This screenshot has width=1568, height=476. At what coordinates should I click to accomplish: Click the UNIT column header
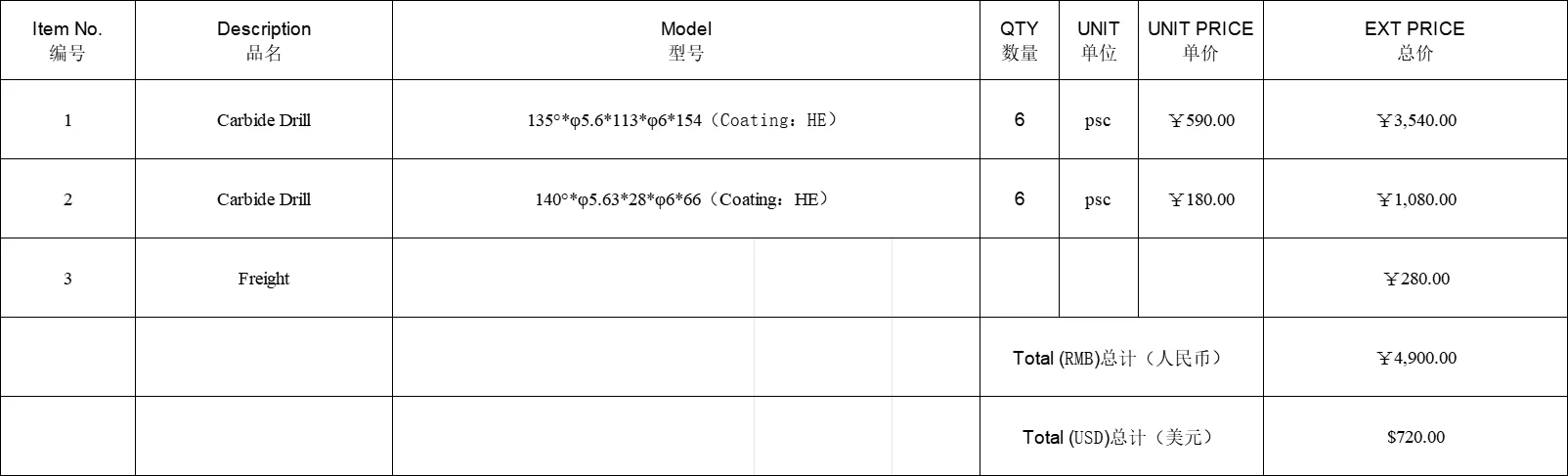click(1099, 40)
